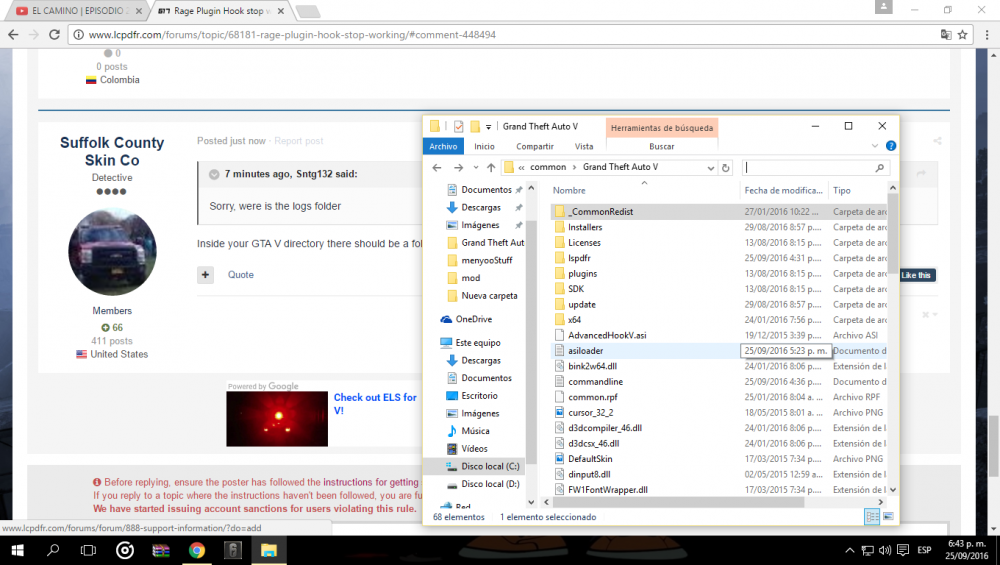Click the new folder quick-access icon

coord(474,126)
